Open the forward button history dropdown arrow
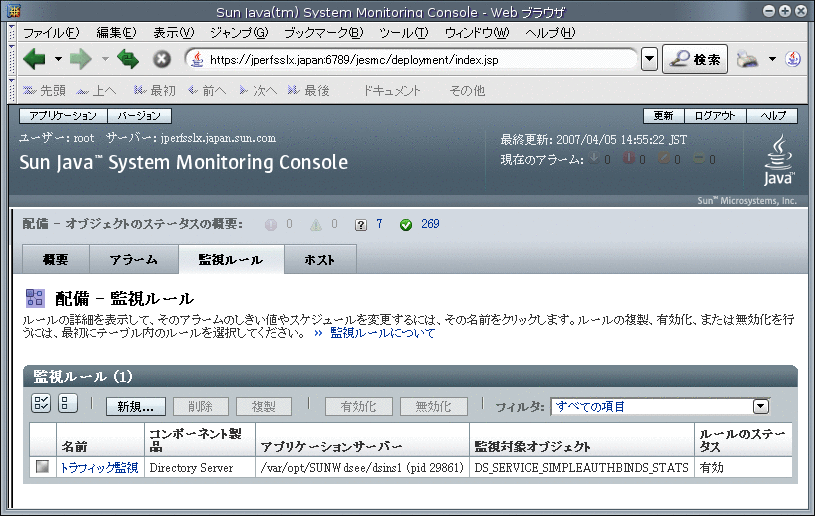815x516 pixels. point(105,59)
